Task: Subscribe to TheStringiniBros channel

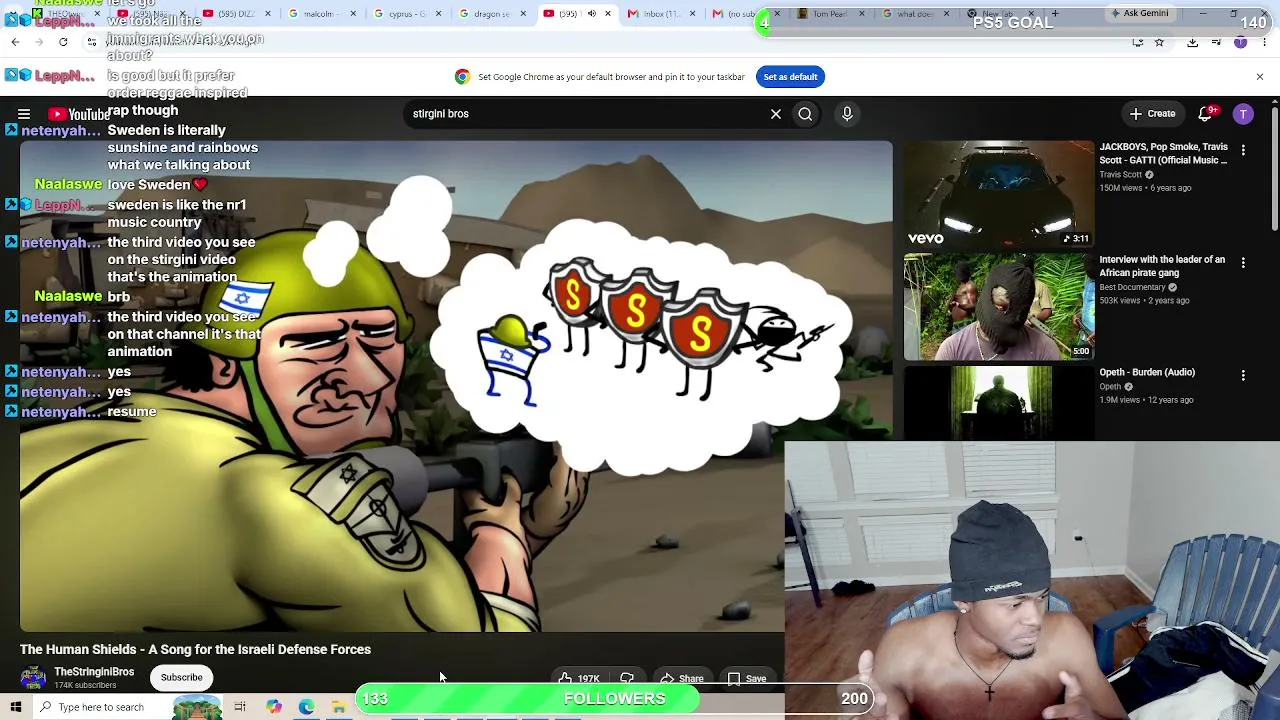Action: pos(182,678)
